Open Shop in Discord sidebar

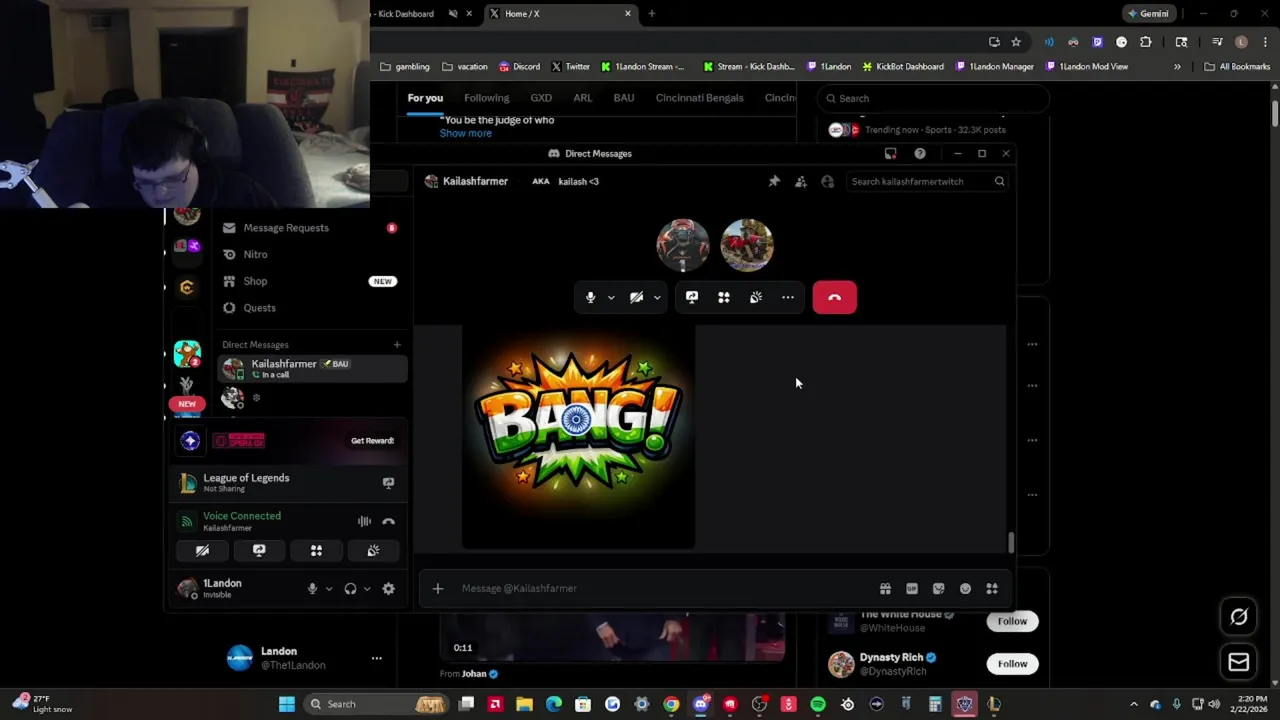tap(312, 281)
